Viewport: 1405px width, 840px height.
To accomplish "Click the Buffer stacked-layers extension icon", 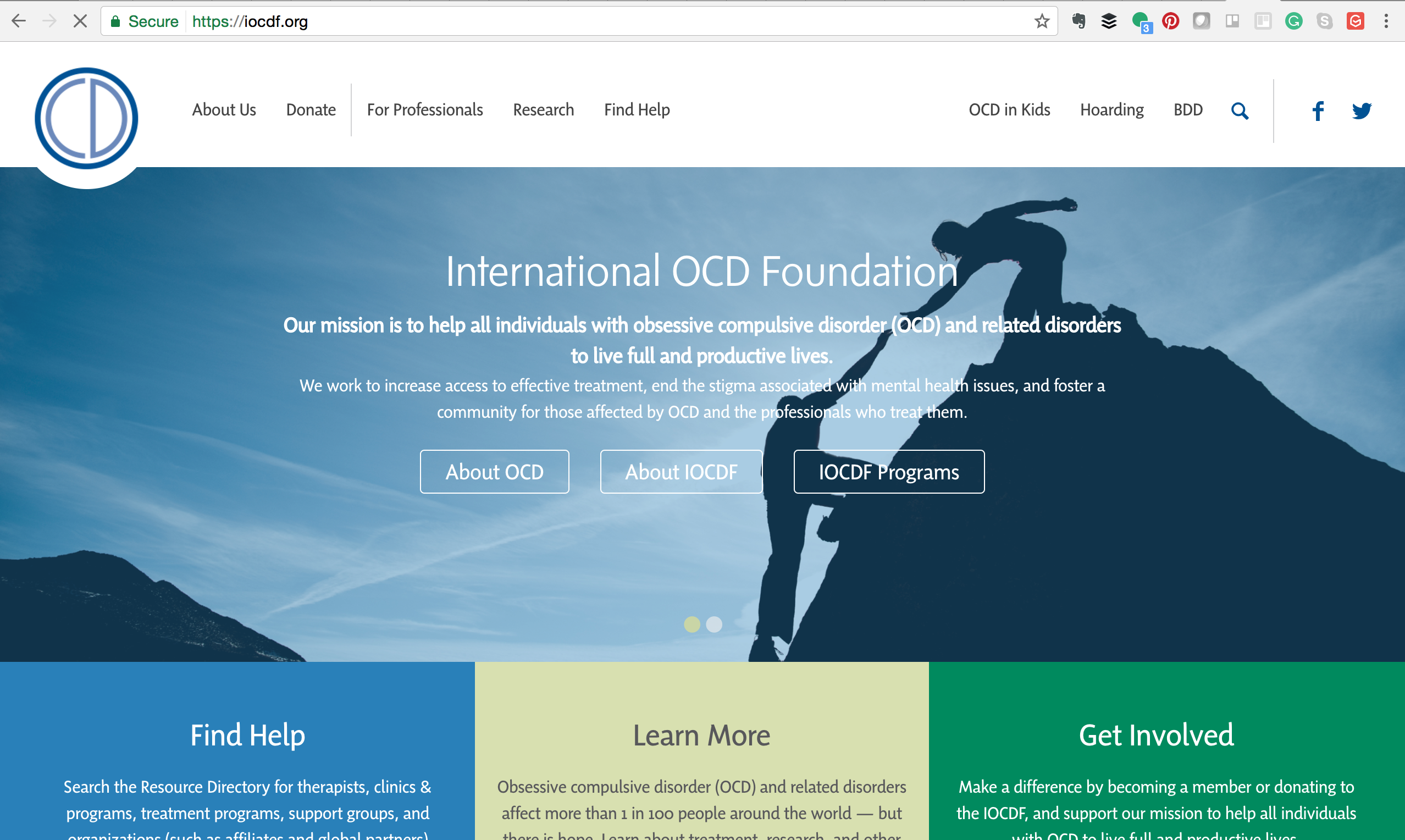I will click(x=1109, y=21).
